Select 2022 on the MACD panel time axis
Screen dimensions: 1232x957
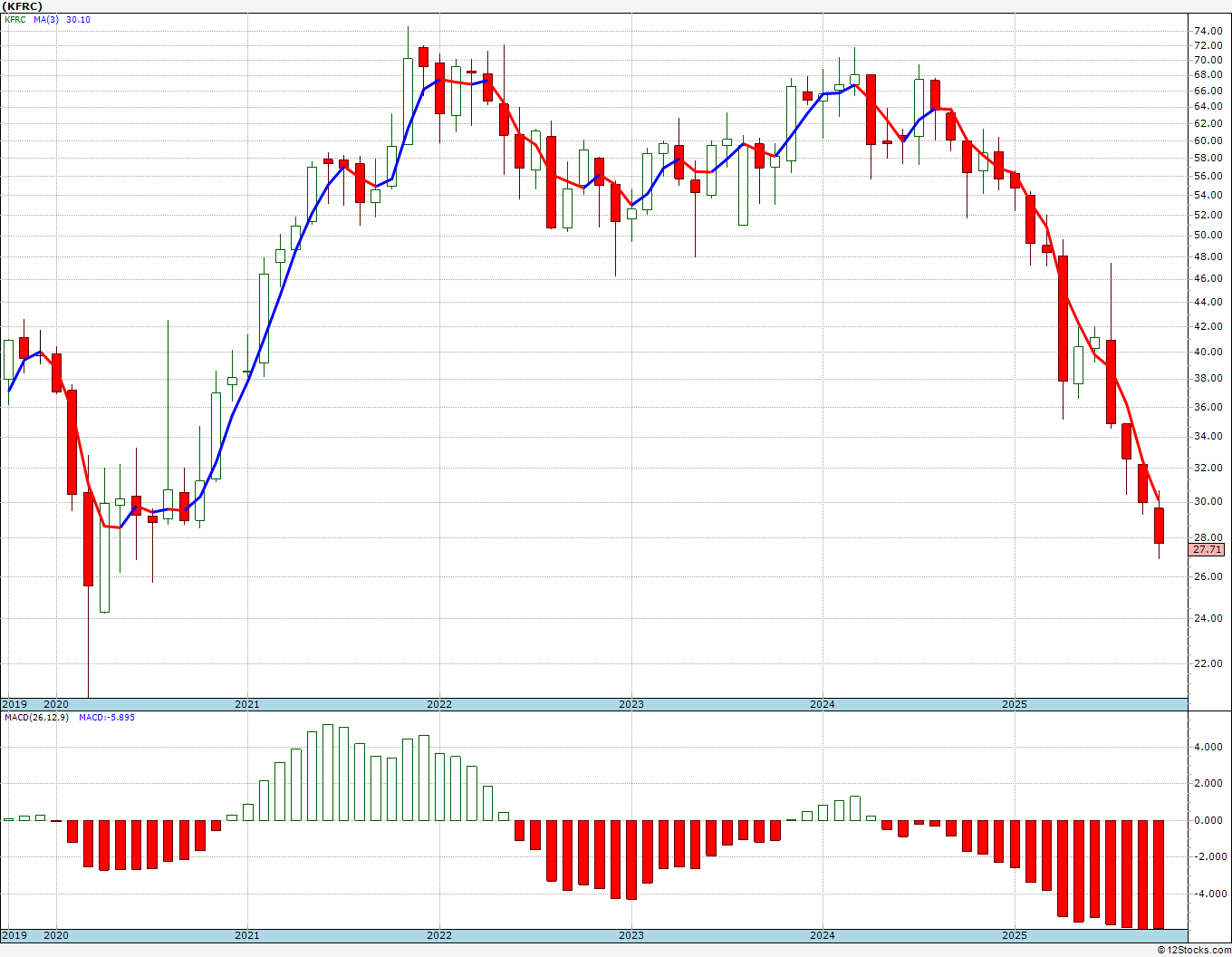tap(439, 935)
